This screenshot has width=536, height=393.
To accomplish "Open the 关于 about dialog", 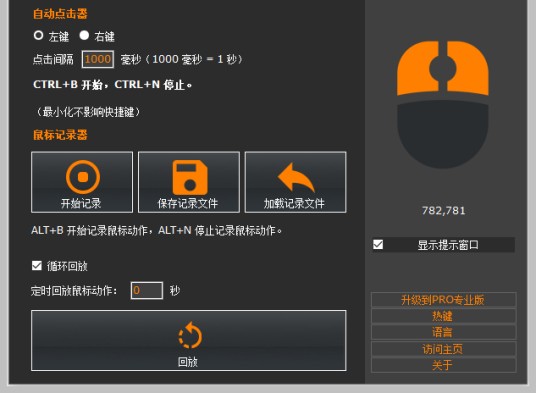I will 443,365.
